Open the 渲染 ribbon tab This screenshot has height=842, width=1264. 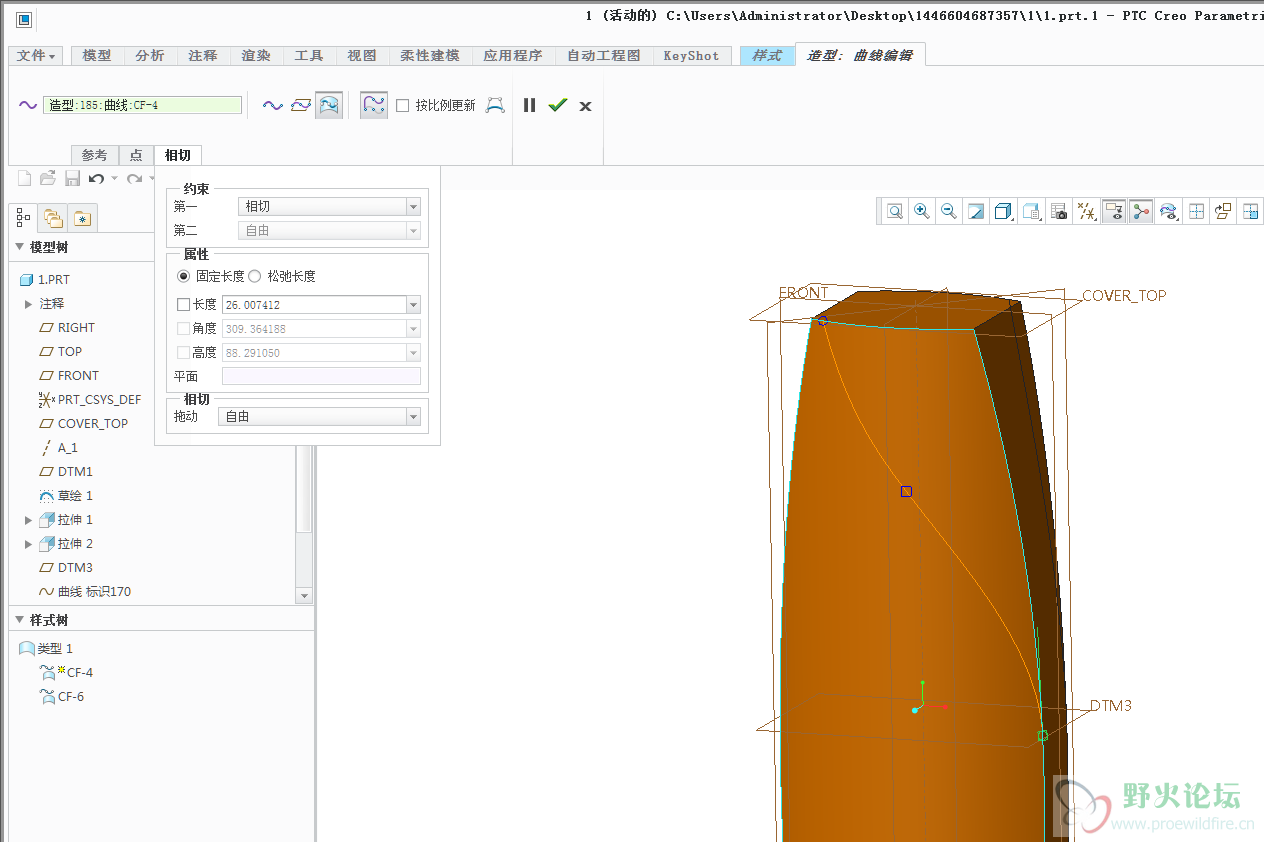pos(256,56)
